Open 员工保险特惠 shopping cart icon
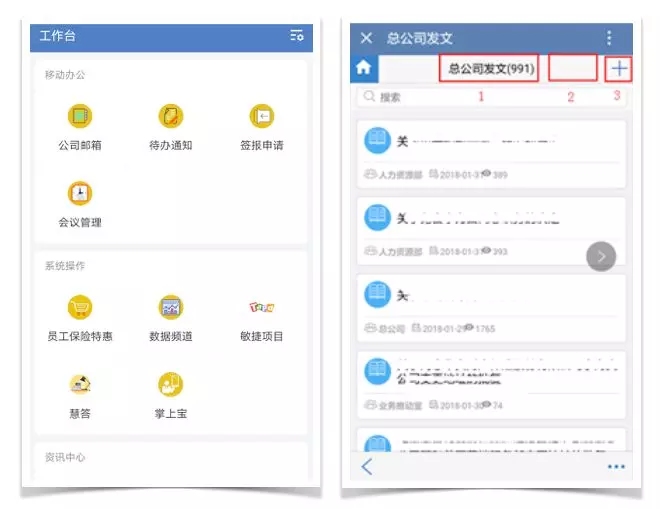Viewport: 660px width, 509px height. pyautogui.click(x=80, y=307)
